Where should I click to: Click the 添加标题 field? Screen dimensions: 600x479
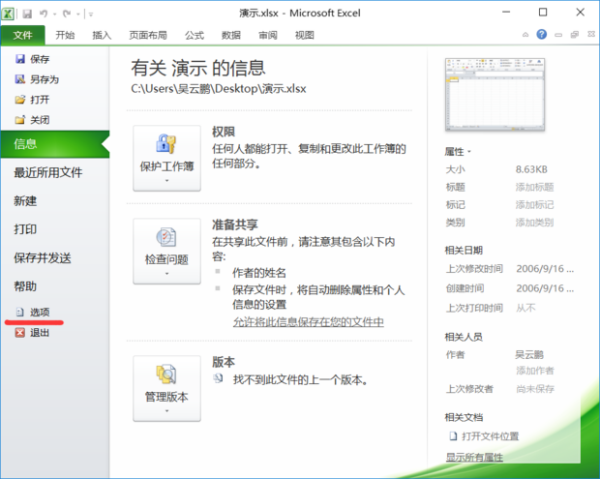(x=535, y=187)
